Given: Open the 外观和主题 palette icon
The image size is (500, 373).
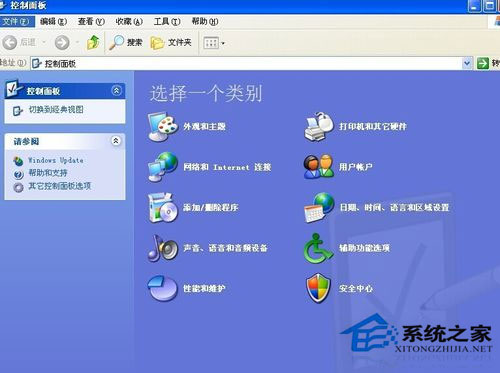Looking at the screenshot, I should [x=163, y=126].
